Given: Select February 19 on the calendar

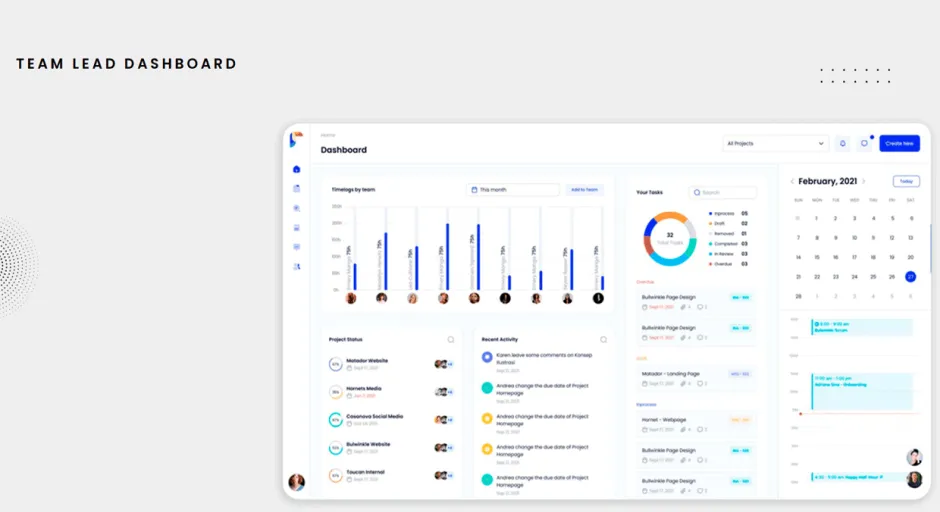Looking at the screenshot, I should pyautogui.click(x=892, y=257).
